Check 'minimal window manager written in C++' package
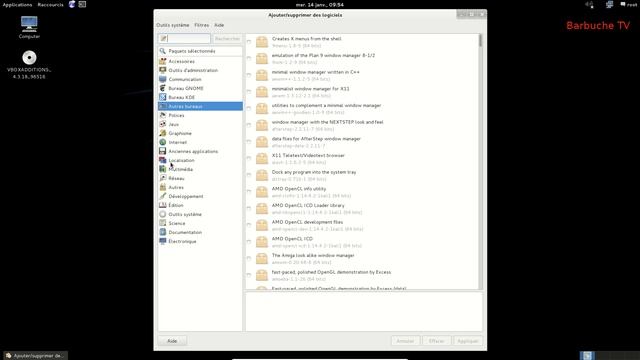Viewport: 640px width, 360px height. pyautogui.click(x=249, y=75)
